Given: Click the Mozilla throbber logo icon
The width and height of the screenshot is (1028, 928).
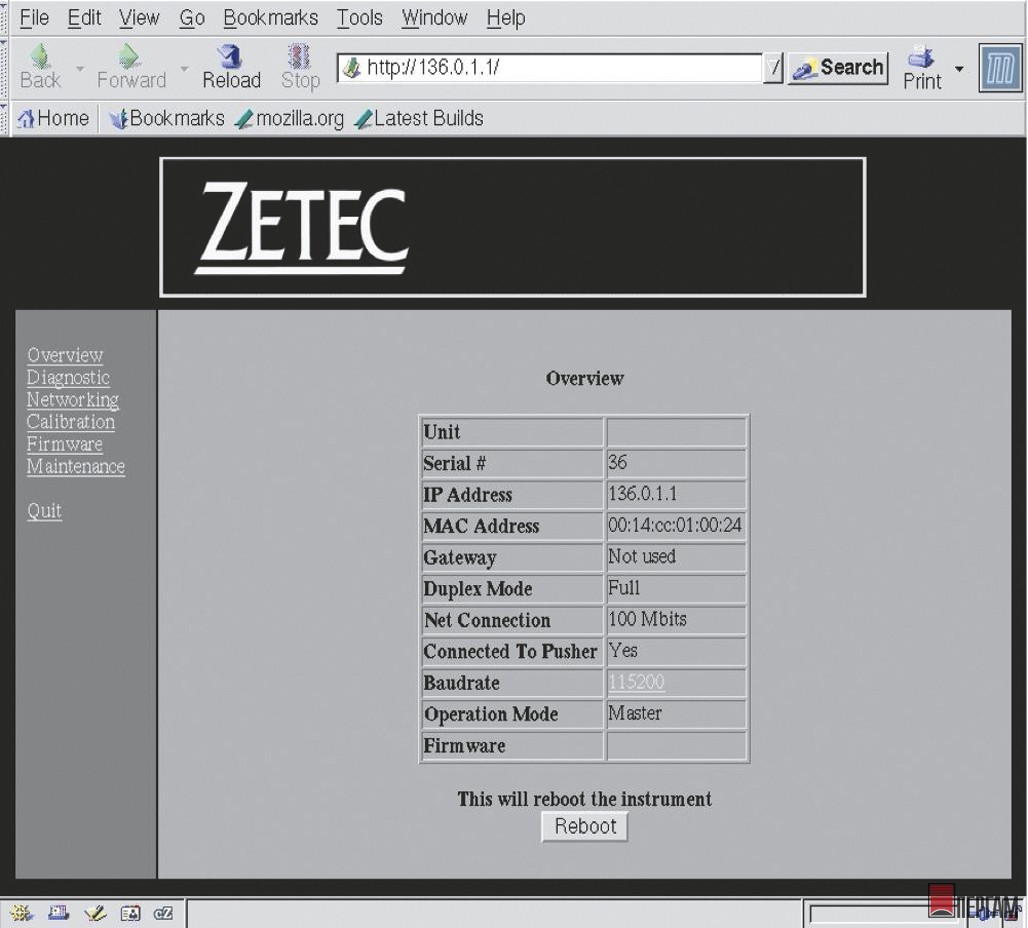Looking at the screenshot, I should tap(1000, 68).
